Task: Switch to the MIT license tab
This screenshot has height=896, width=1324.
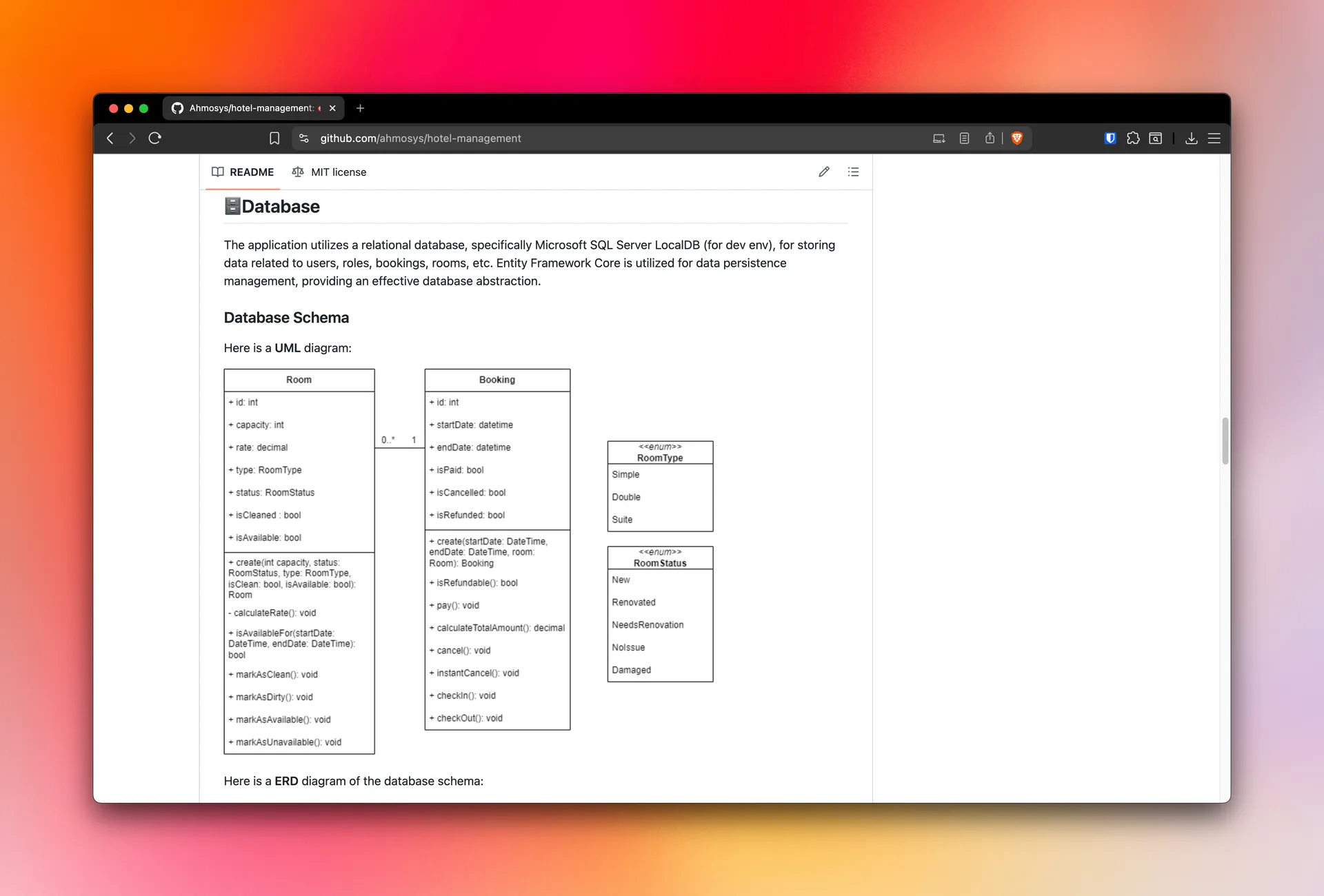Action: click(x=329, y=172)
